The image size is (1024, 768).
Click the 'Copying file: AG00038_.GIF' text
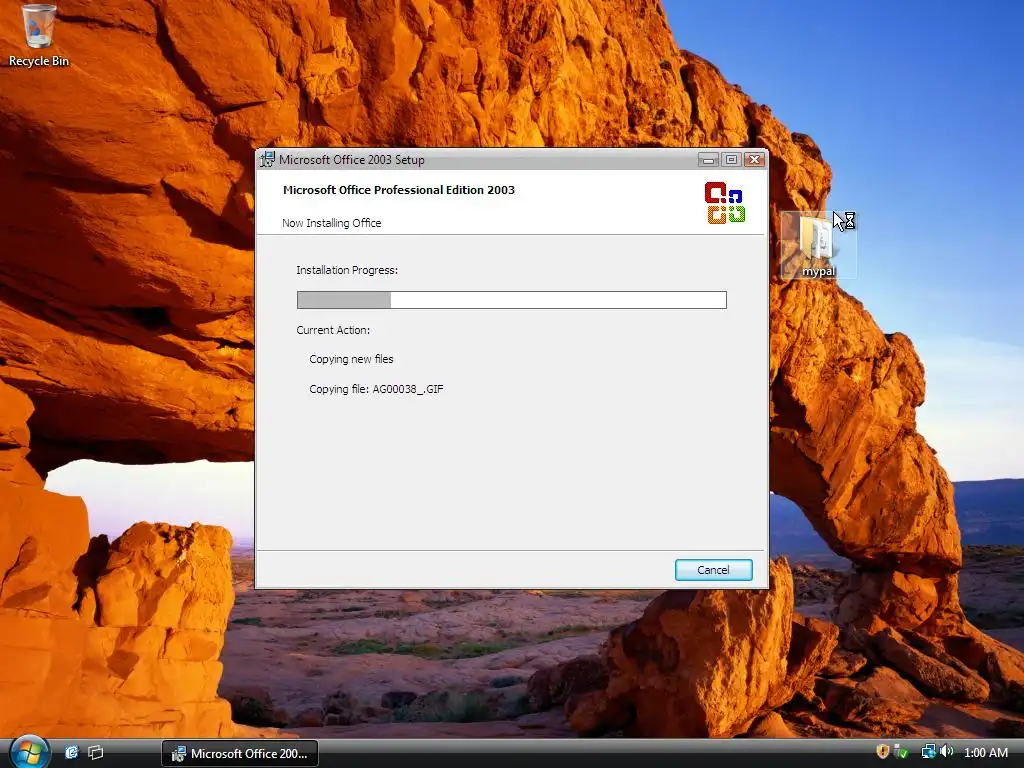coord(376,389)
